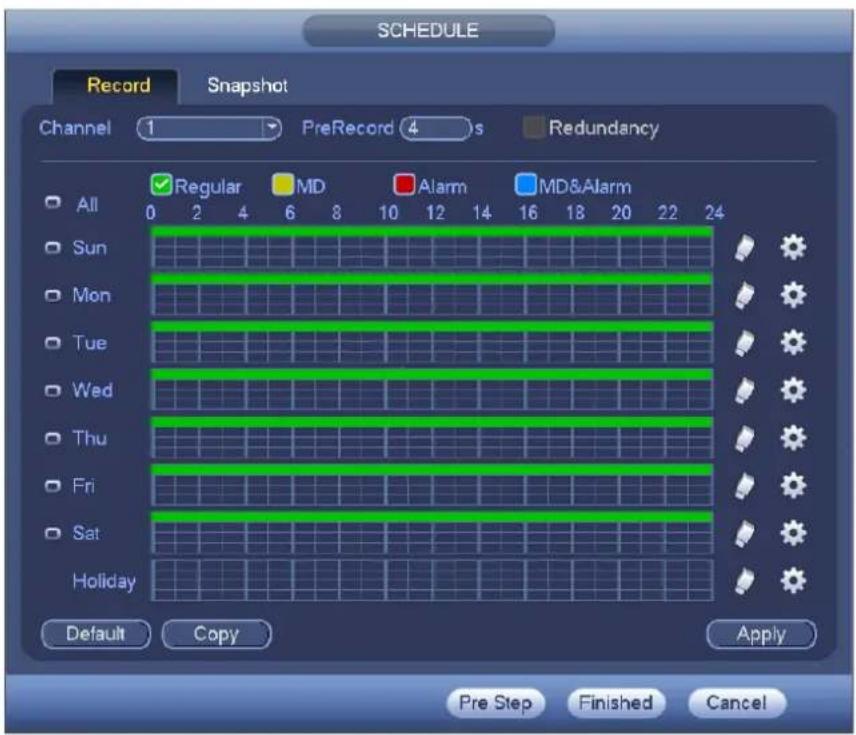Click the Copy button

click(x=217, y=634)
